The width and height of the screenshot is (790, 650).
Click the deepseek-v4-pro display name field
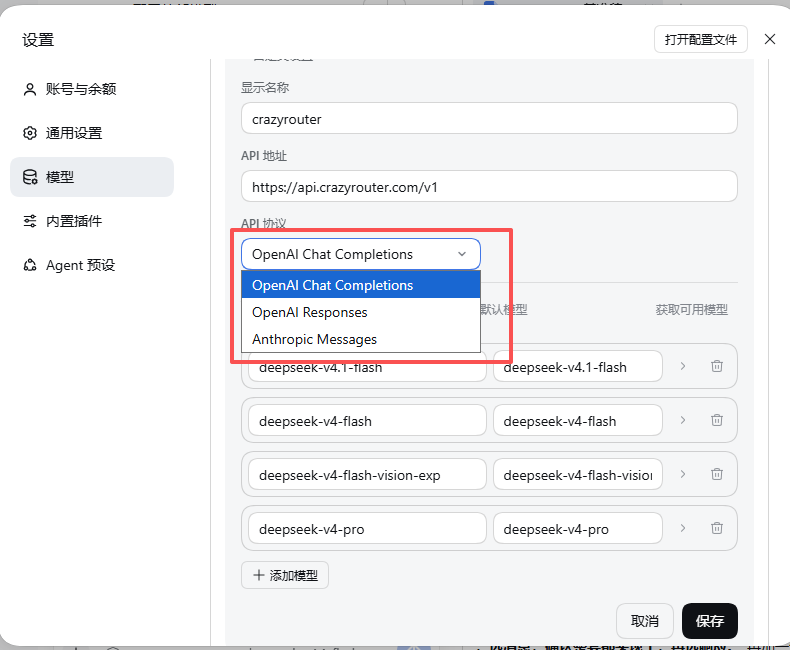(577, 529)
